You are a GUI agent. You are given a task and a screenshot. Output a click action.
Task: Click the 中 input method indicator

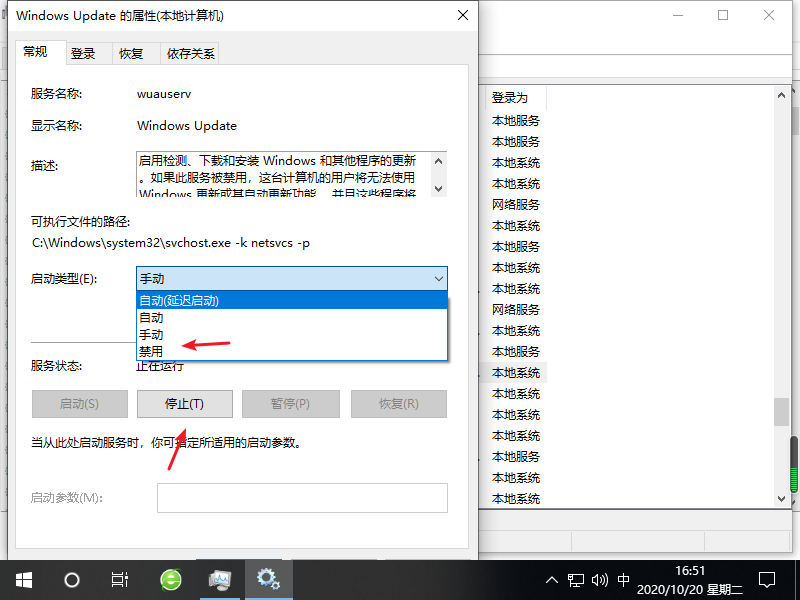(x=623, y=580)
